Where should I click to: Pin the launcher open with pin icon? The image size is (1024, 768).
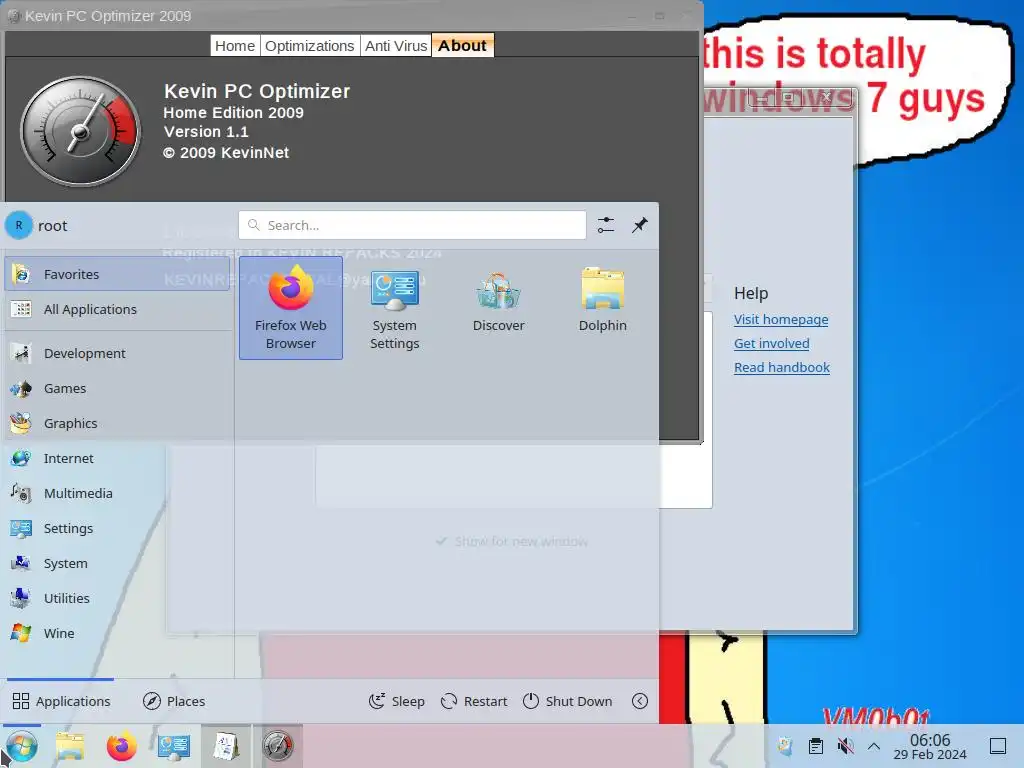pos(640,225)
